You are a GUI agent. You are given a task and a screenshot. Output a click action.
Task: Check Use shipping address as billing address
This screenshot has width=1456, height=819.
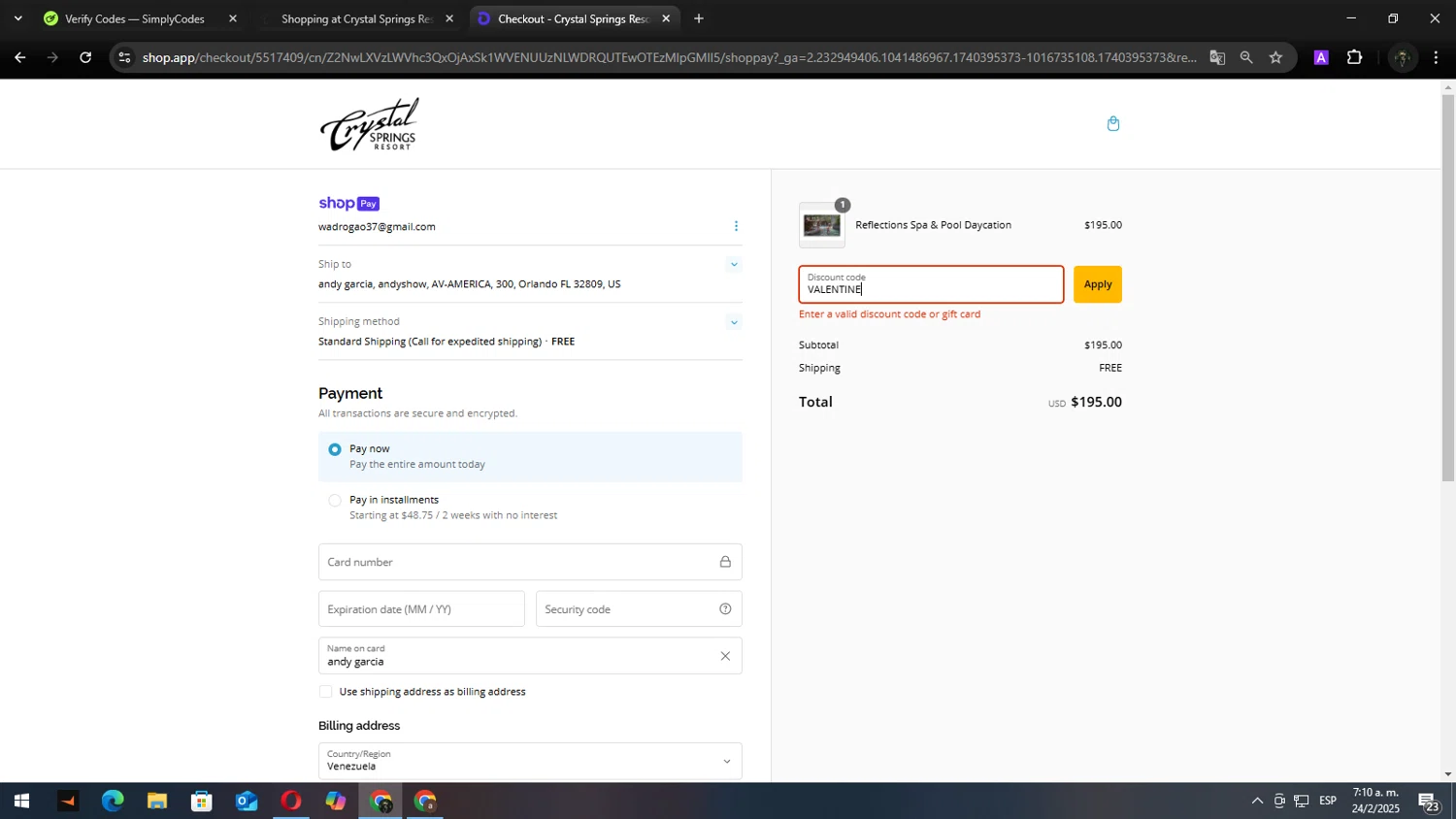325,692
